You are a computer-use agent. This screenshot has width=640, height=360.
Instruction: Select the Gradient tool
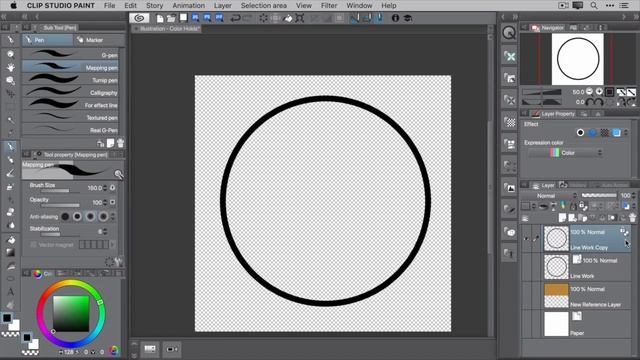point(10,253)
